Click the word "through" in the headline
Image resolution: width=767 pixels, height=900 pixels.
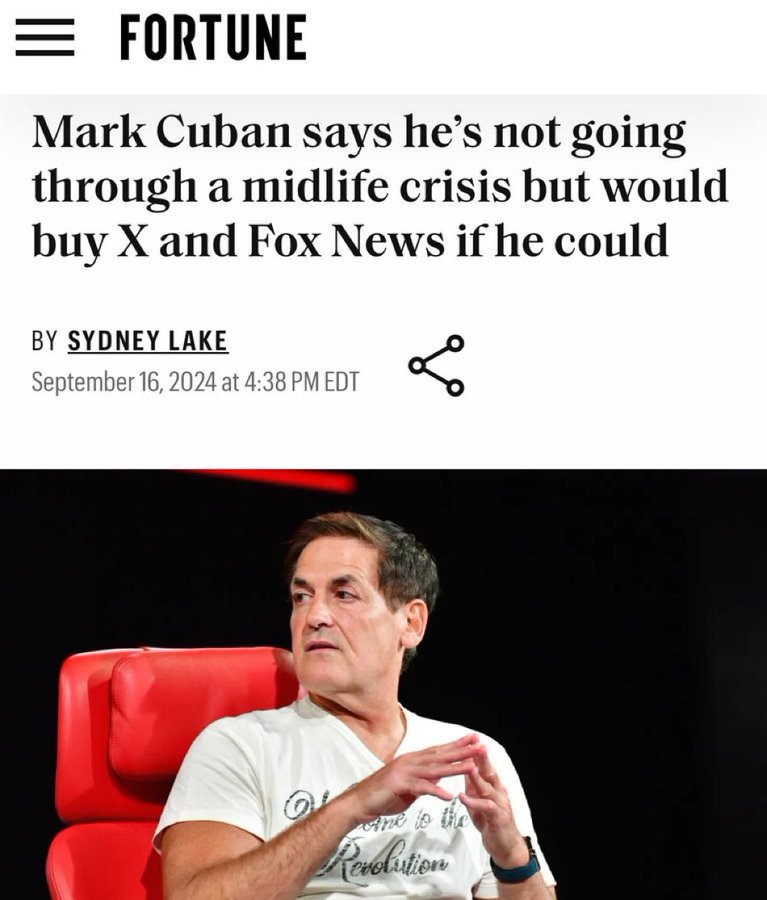click(x=115, y=188)
